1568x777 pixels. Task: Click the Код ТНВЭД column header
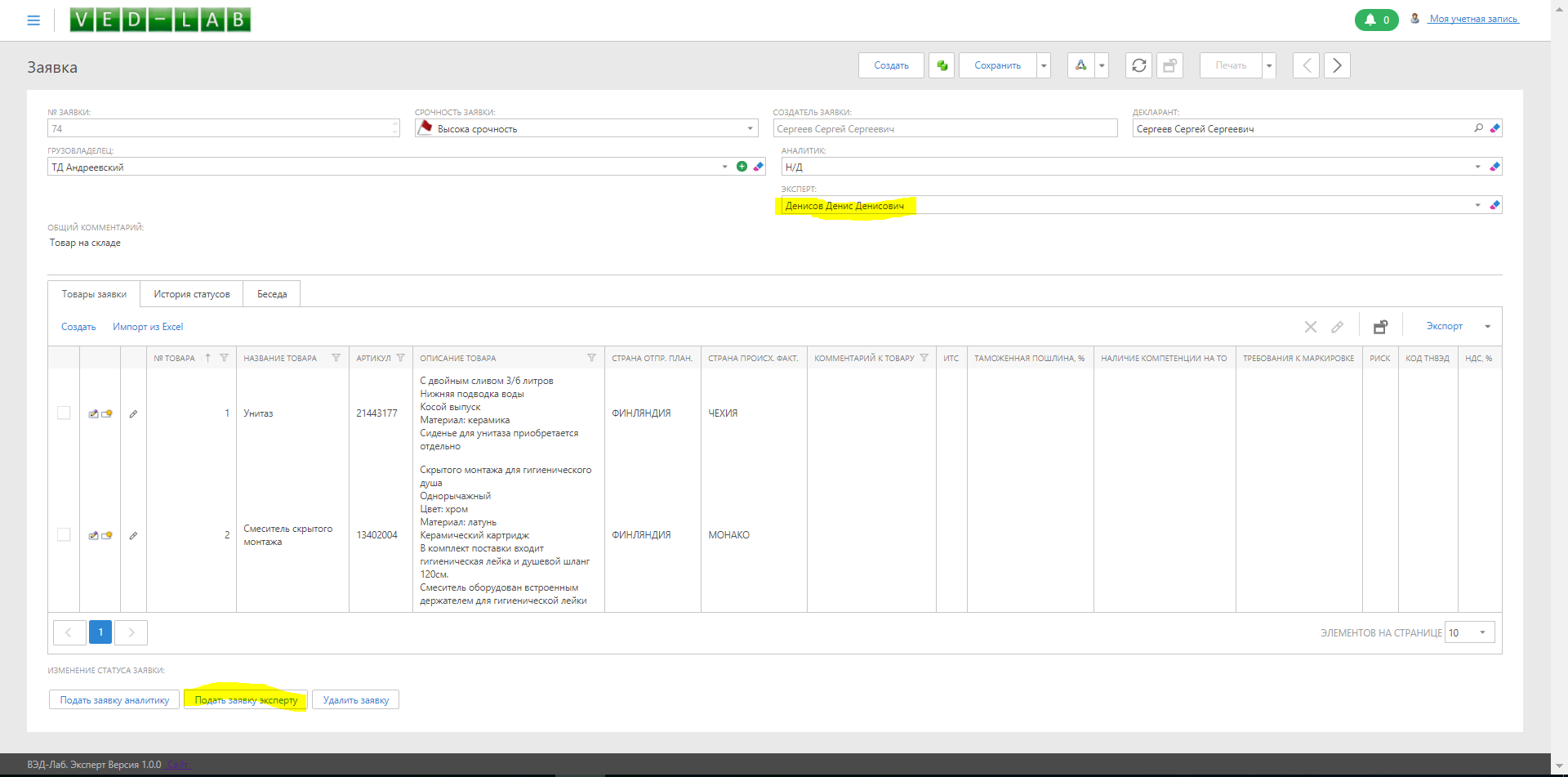click(1427, 358)
